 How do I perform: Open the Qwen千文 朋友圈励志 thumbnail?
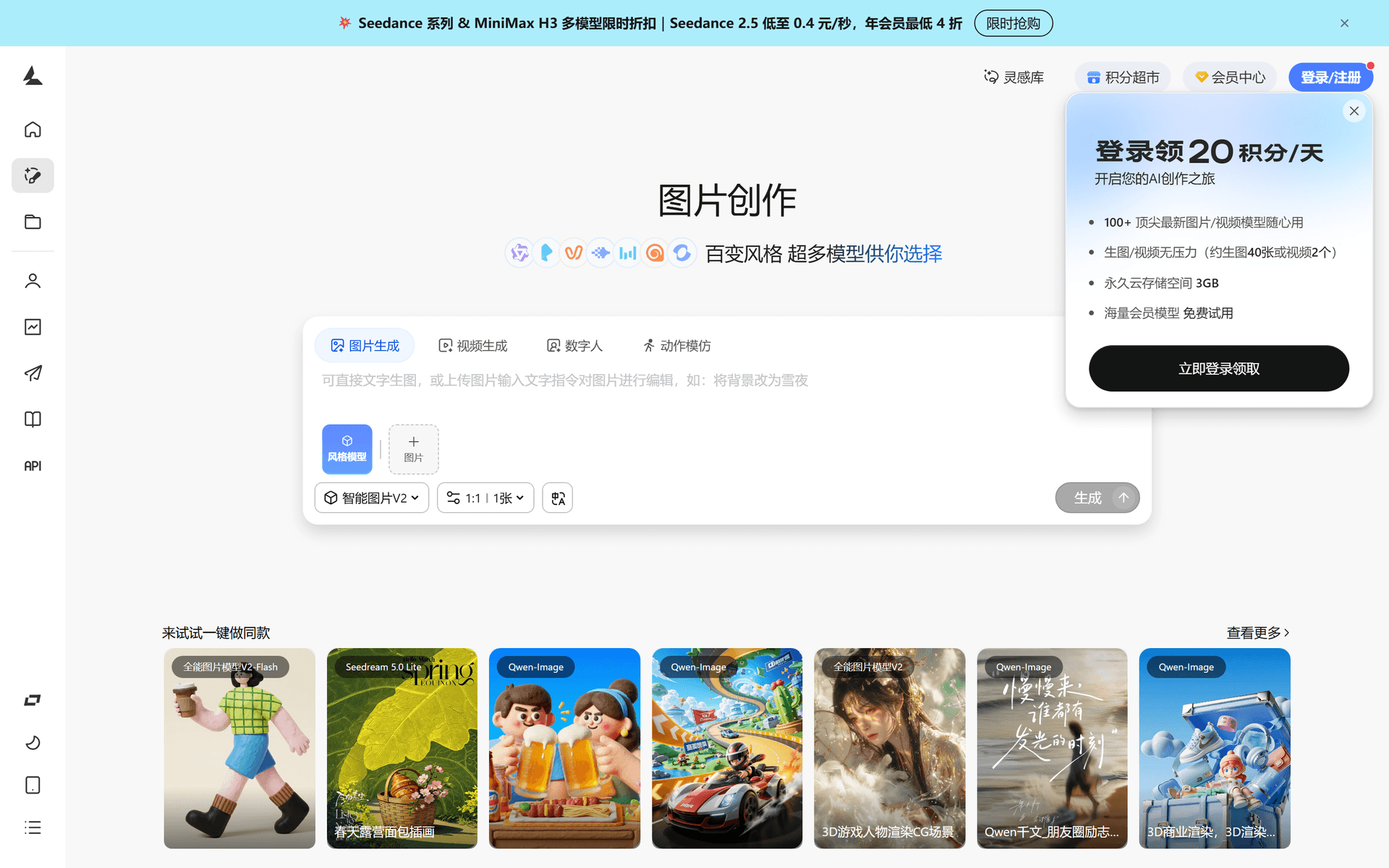tap(1052, 748)
